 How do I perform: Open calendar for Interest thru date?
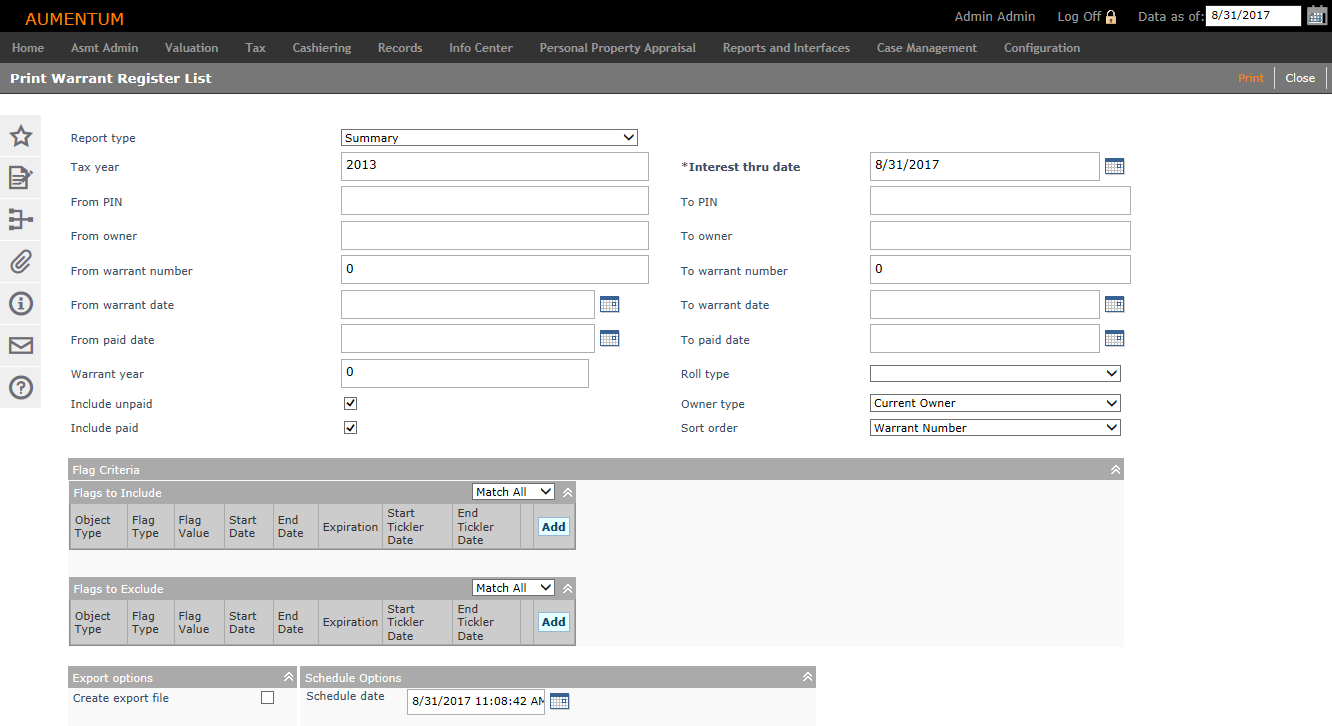(1114, 167)
